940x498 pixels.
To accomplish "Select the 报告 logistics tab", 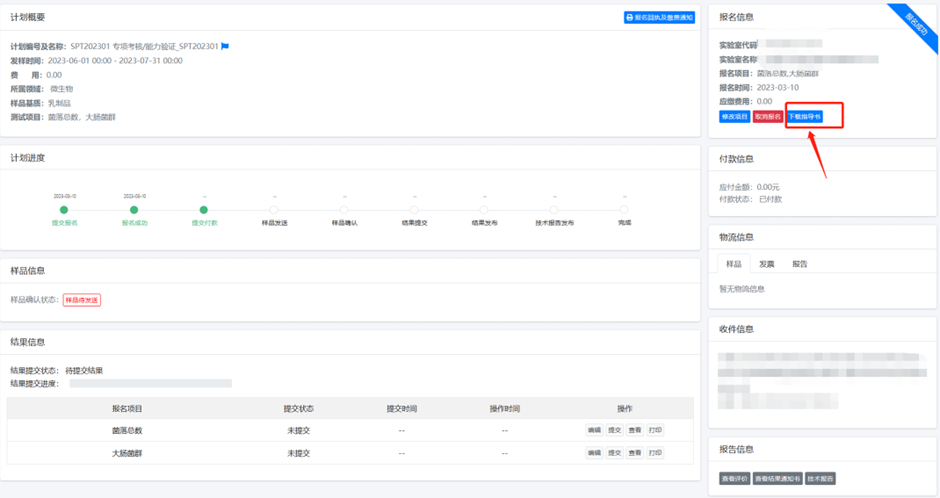I will click(799, 264).
